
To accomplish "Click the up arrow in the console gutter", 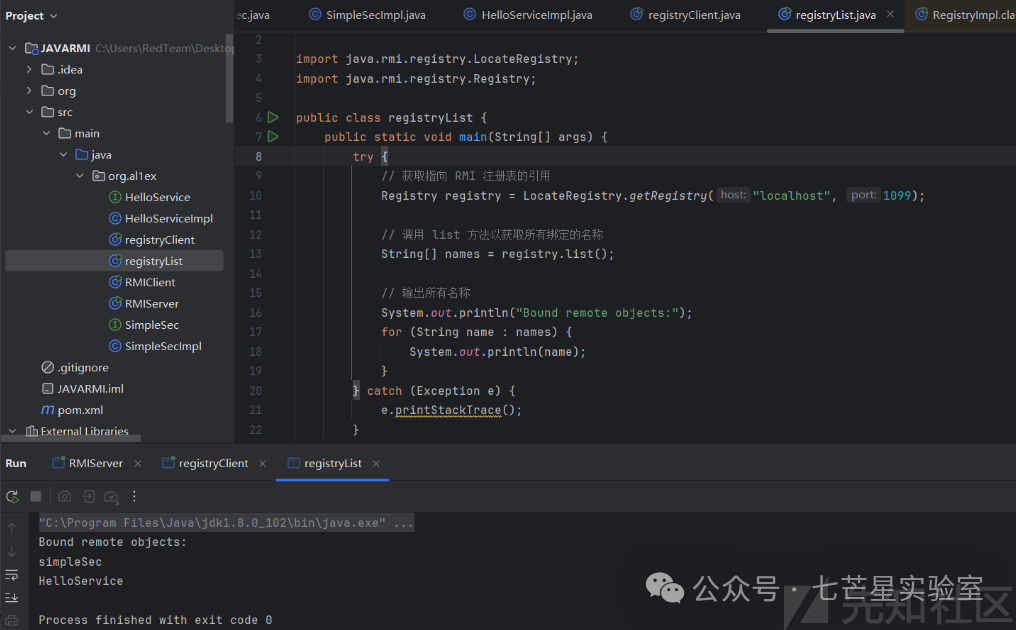I will click(x=12, y=528).
